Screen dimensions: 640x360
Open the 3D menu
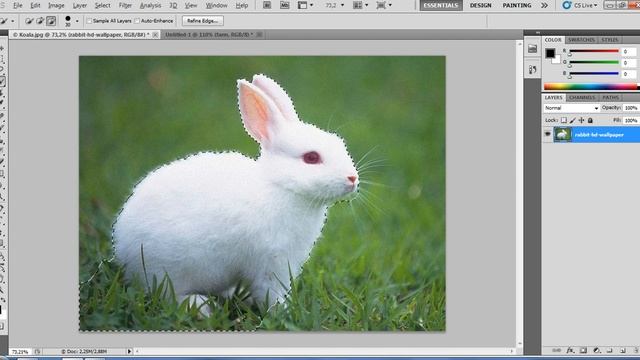tap(173, 5)
